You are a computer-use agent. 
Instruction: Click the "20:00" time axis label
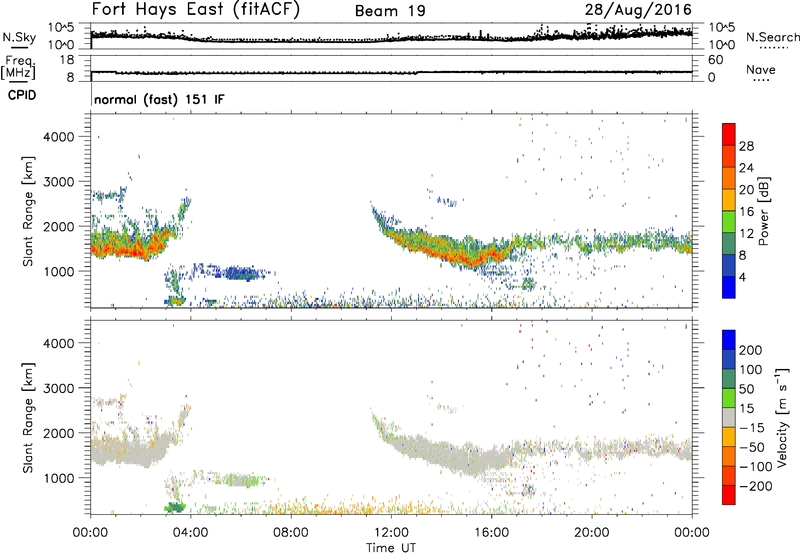pos(591,533)
